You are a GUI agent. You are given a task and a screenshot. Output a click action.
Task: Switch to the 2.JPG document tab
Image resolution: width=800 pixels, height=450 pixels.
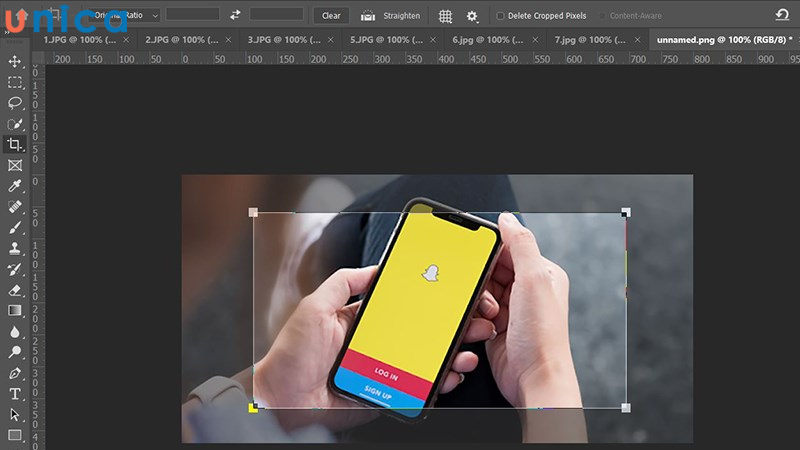pos(182,40)
